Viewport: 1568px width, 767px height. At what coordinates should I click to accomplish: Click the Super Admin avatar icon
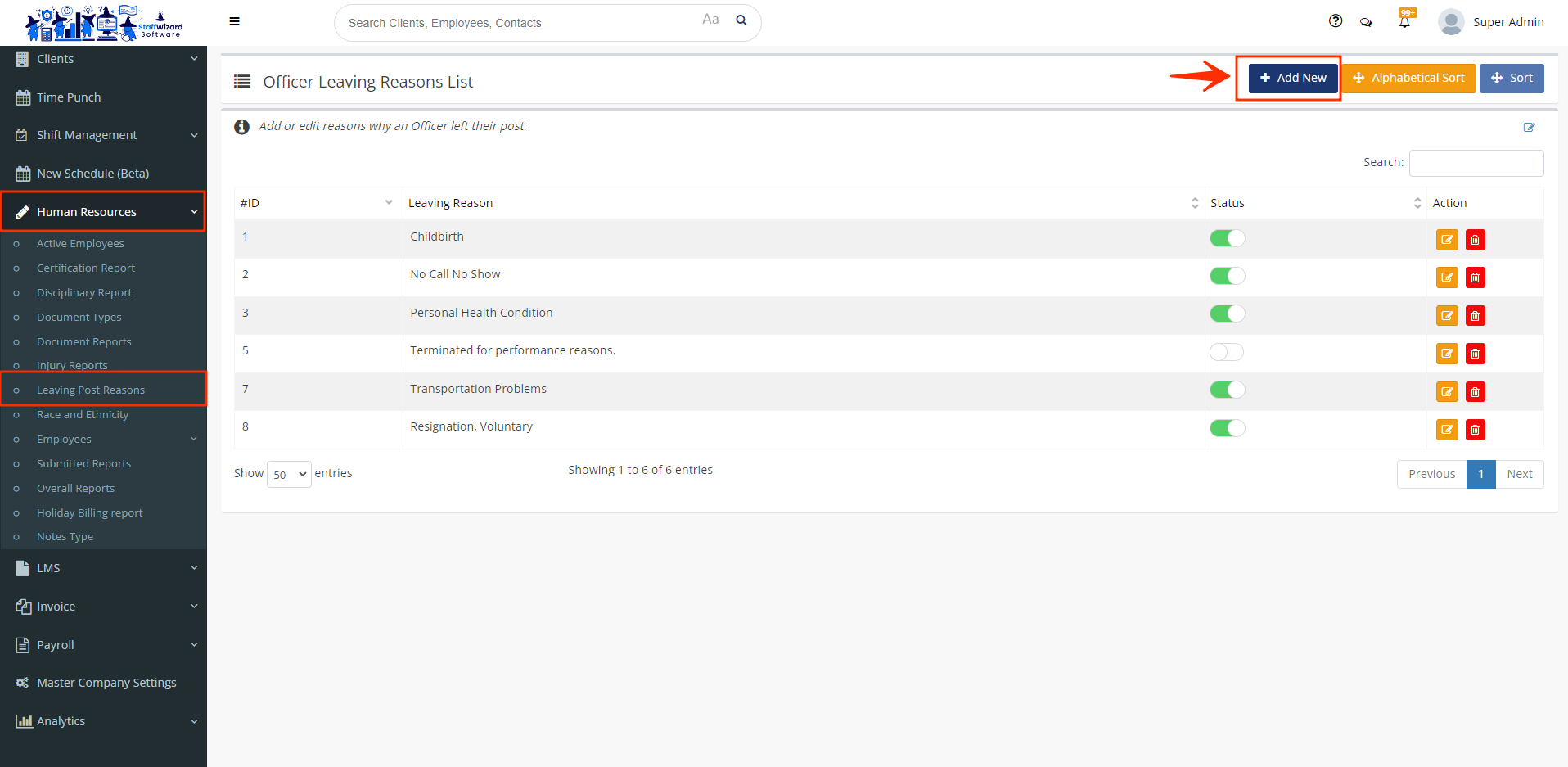pos(1449,22)
